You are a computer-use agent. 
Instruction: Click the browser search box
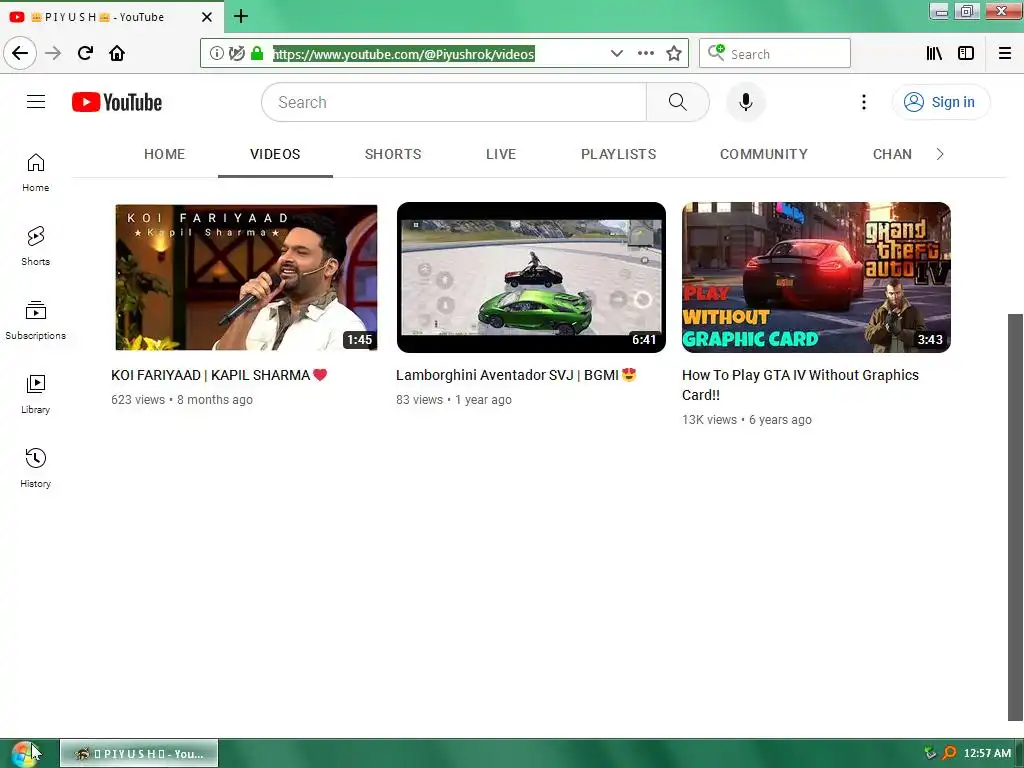pyautogui.click(x=775, y=54)
